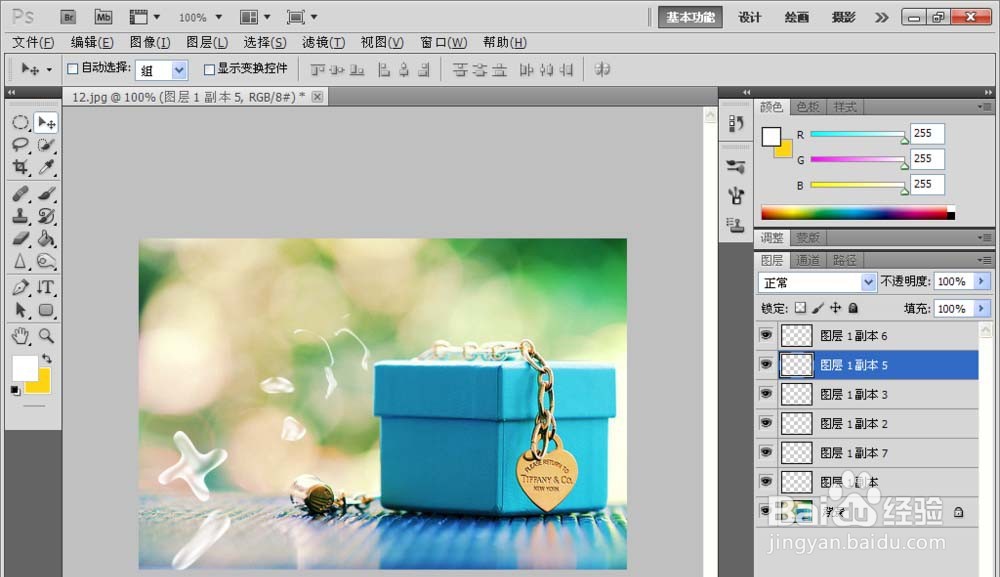Hide layer 图层 1 副本 2

766,423
